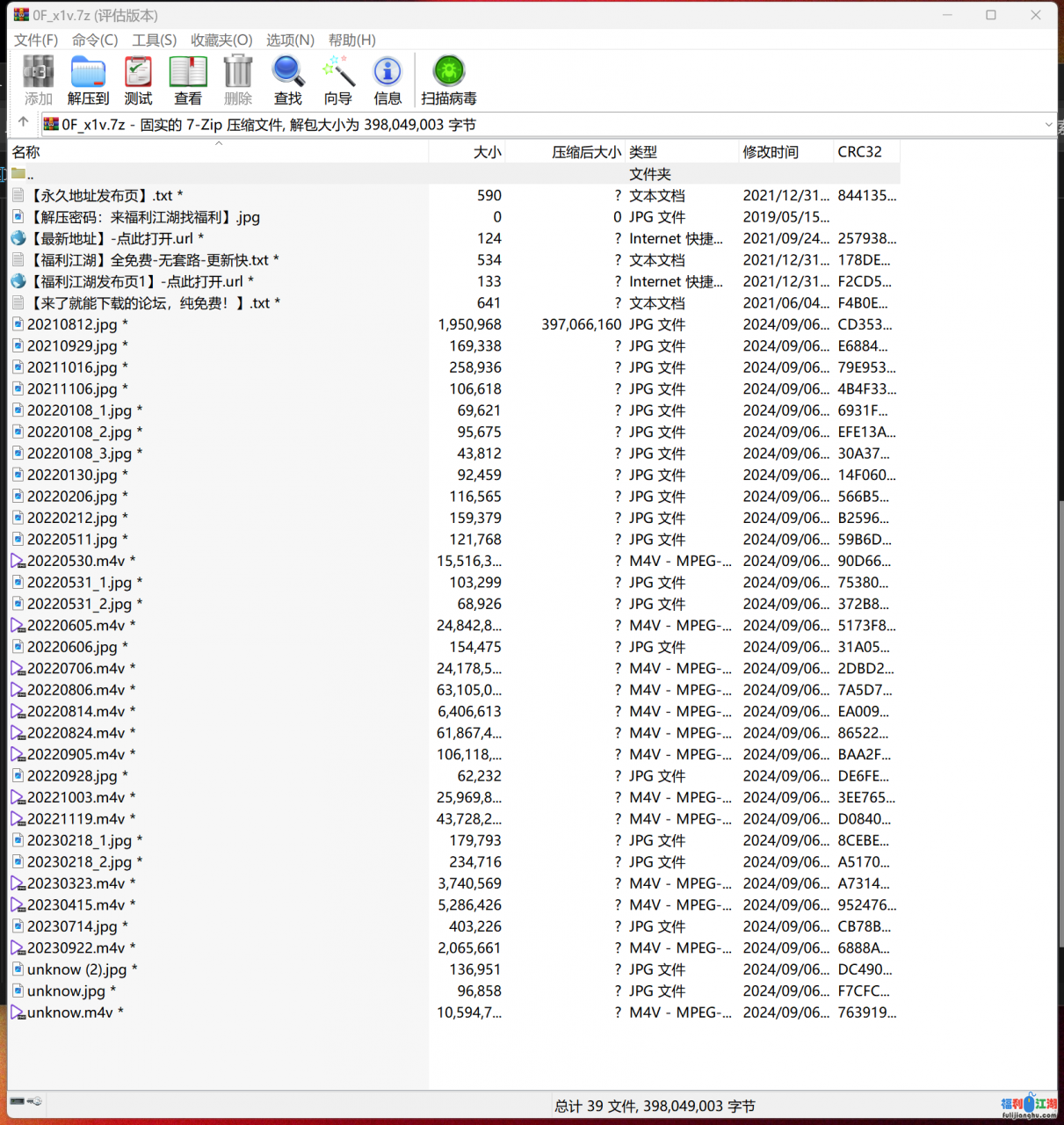Screen dimensions: 1064x1125
Task: Click the video icon for 20220605.m4v
Action: coord(18,625)
